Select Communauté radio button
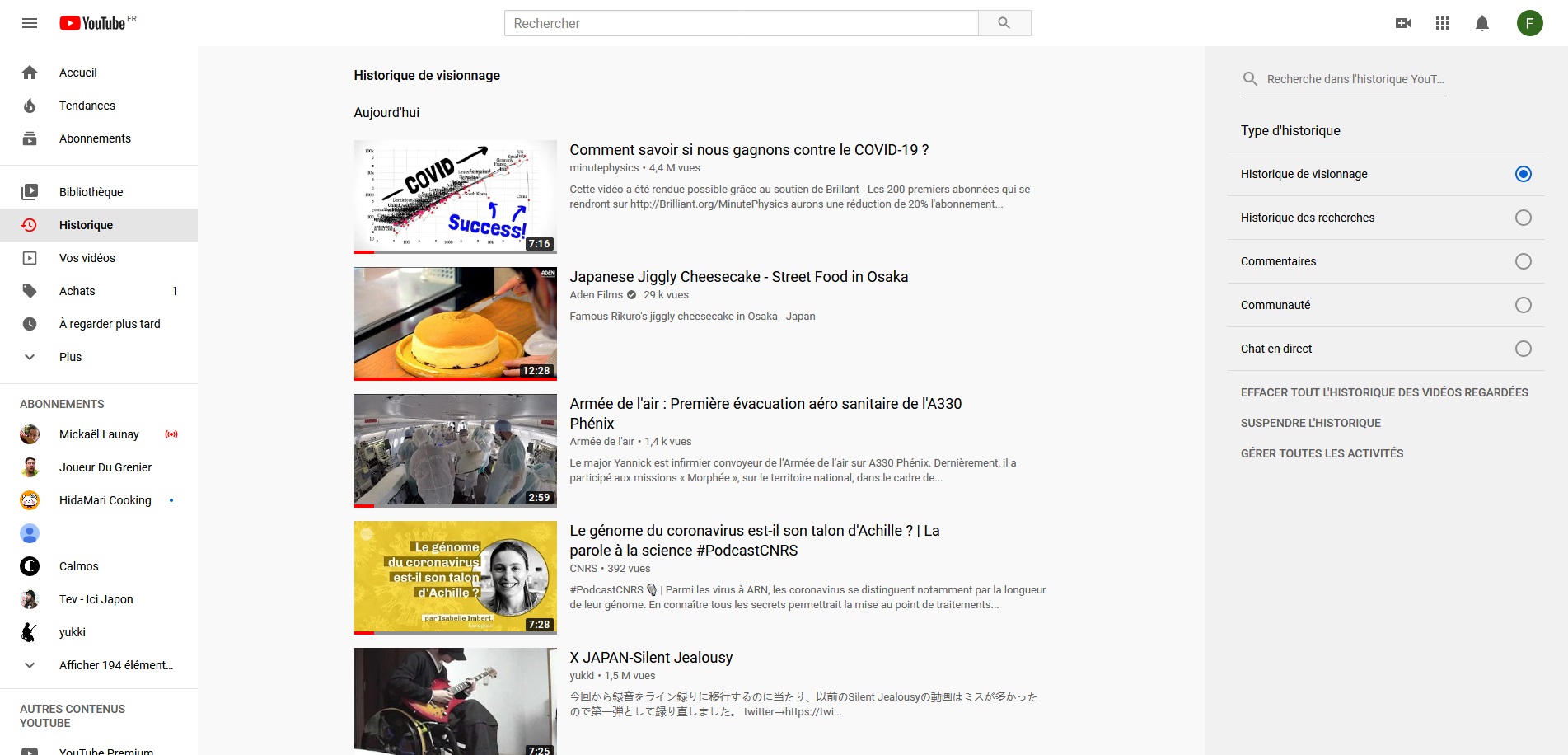Screen dimensions: 1568x755 (1524, 305)
